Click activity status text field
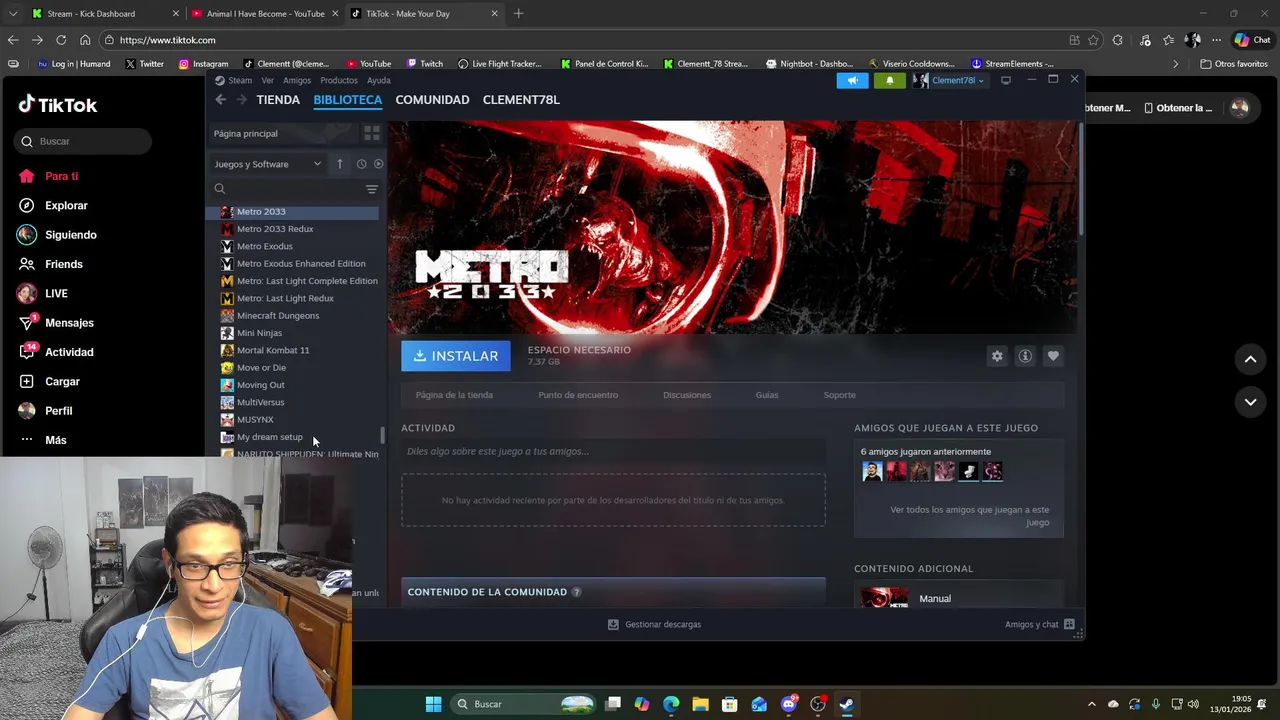This screenshot has height=720, width=1280. 613,451
